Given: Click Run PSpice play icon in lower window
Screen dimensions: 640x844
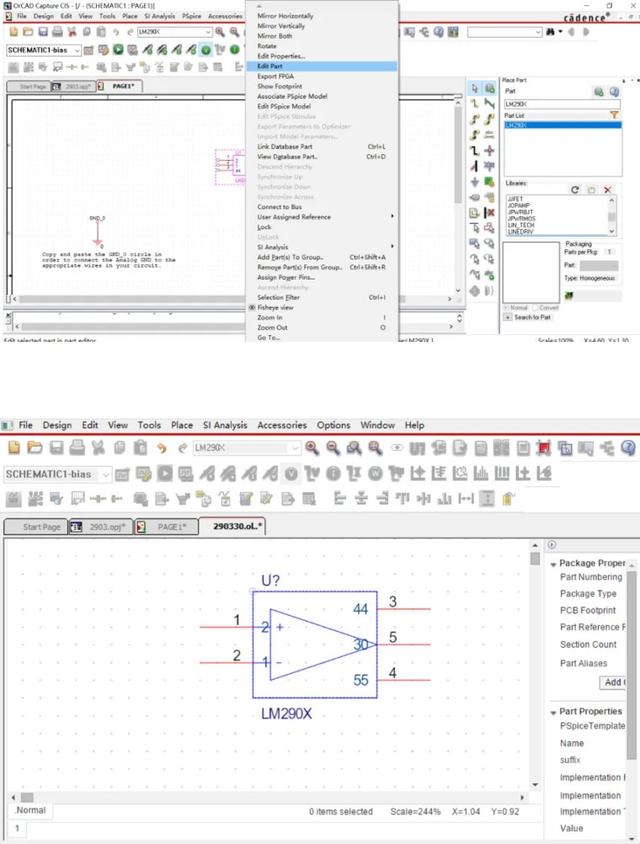Looking at the screenshot, I should coord(165,474).
